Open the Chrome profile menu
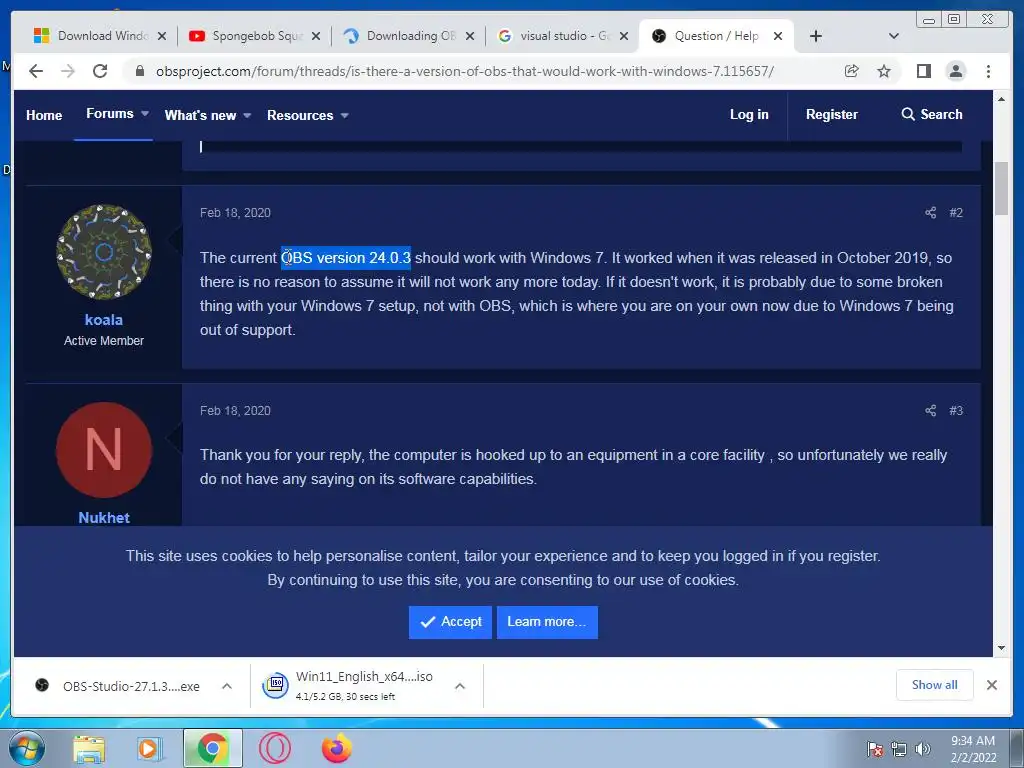 pos(956,71)
